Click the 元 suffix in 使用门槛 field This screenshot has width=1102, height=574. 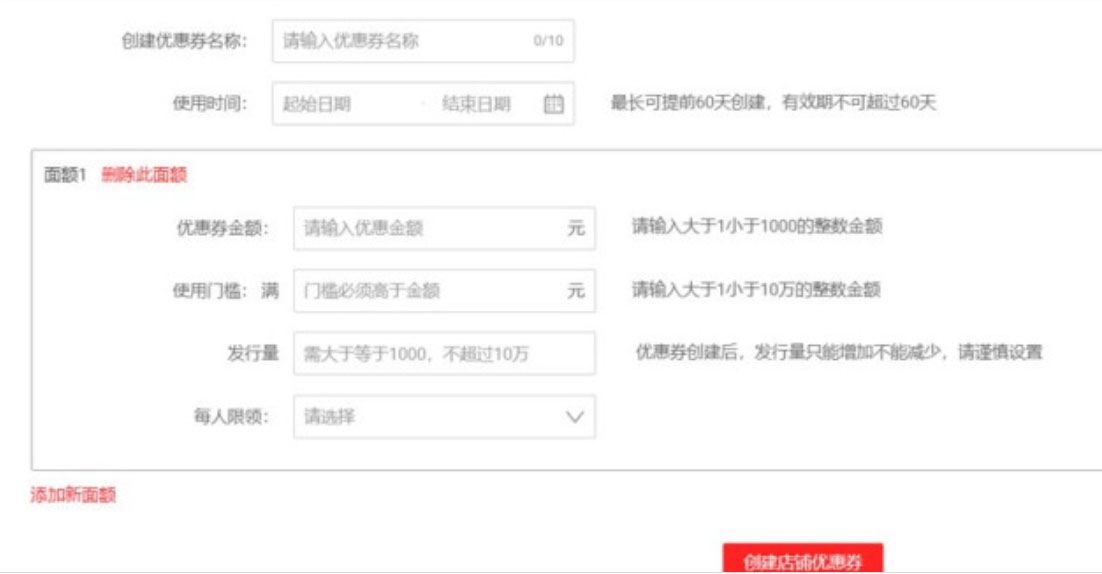(x=576, y=290)
